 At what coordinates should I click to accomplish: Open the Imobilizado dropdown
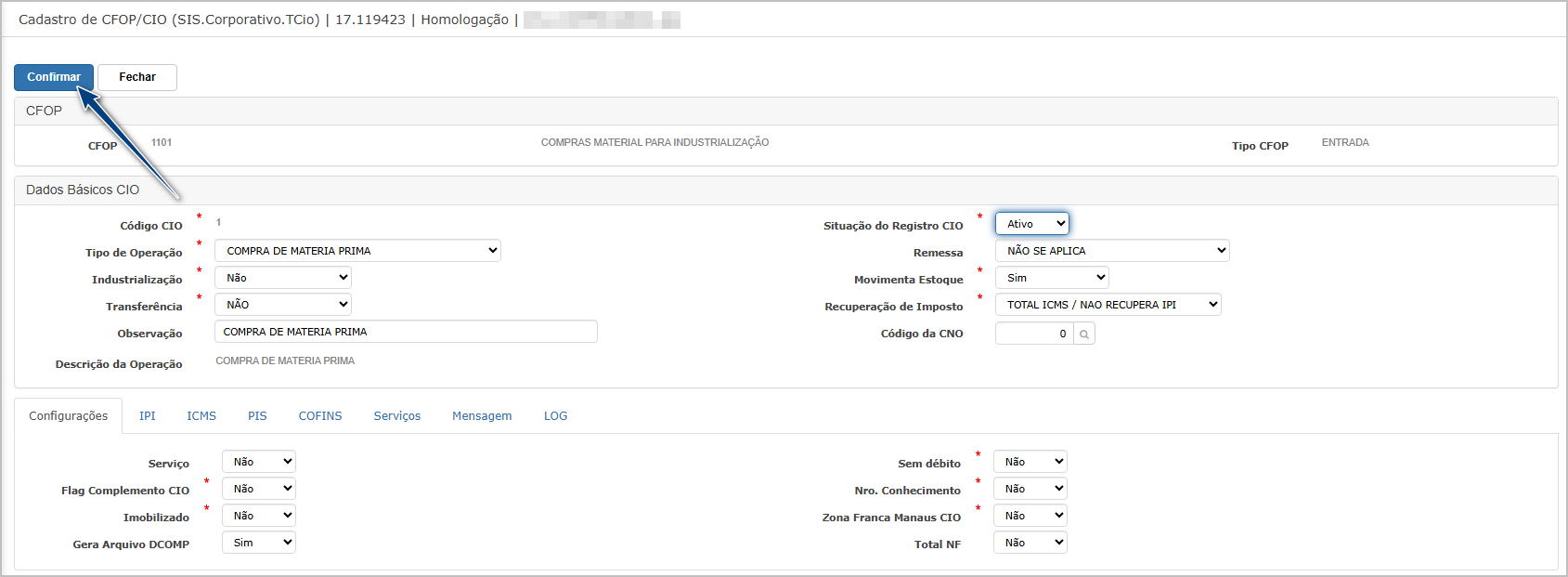[258, 516]
